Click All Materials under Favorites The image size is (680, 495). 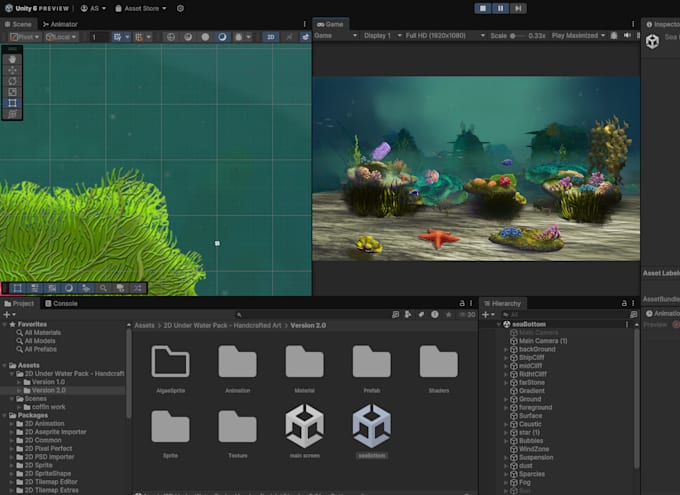tap(42, 333)
